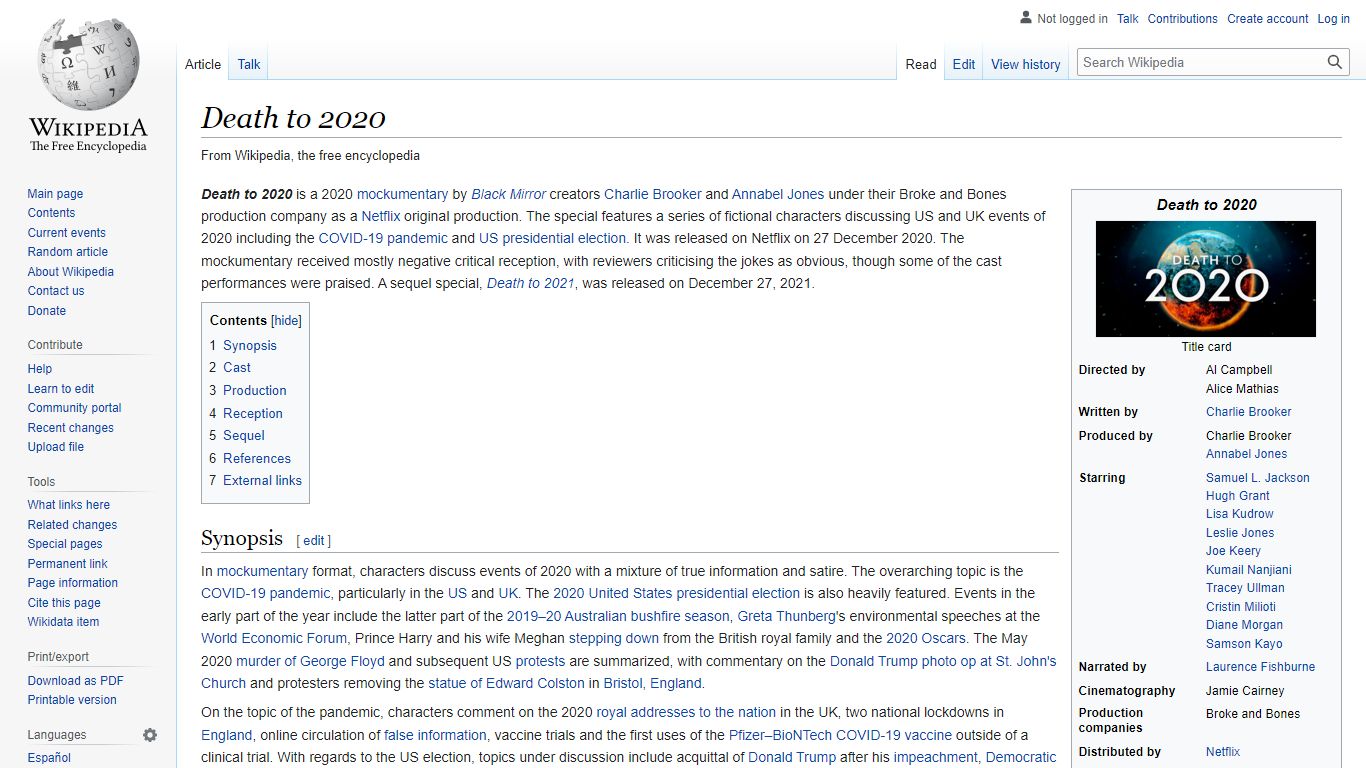
Task: Click Upload file
Action: (x=56, y=447)
